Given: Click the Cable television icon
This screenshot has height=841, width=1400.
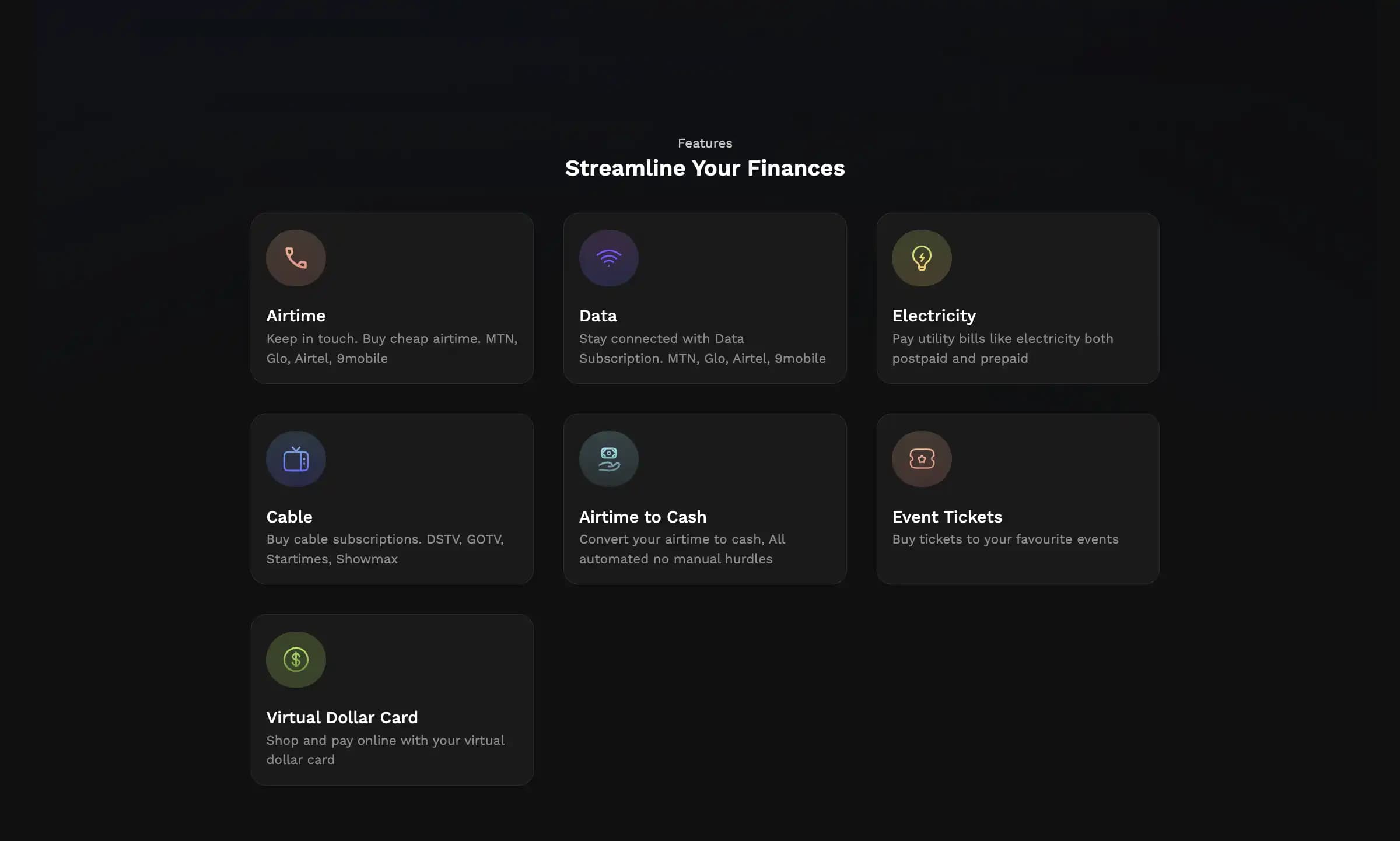Looking at the screenshot, I should [296, 459].
